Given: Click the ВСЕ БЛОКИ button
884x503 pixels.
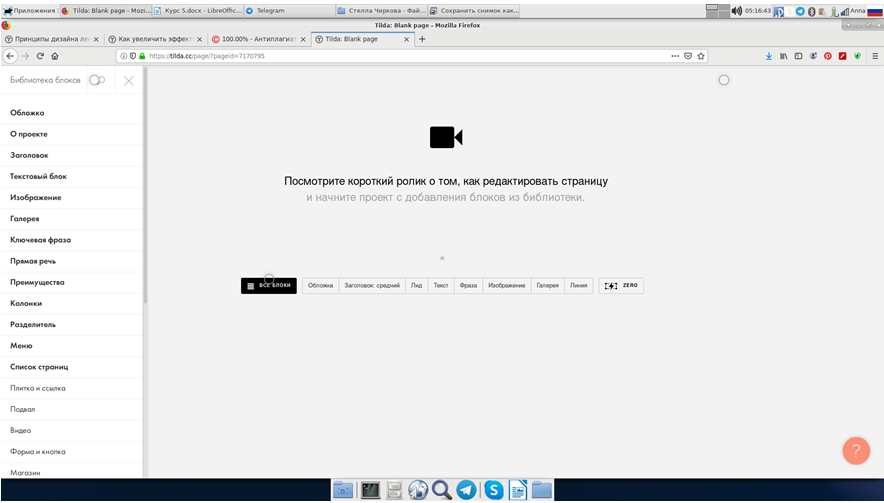Looking at the screenshot, I should point(269,286).
